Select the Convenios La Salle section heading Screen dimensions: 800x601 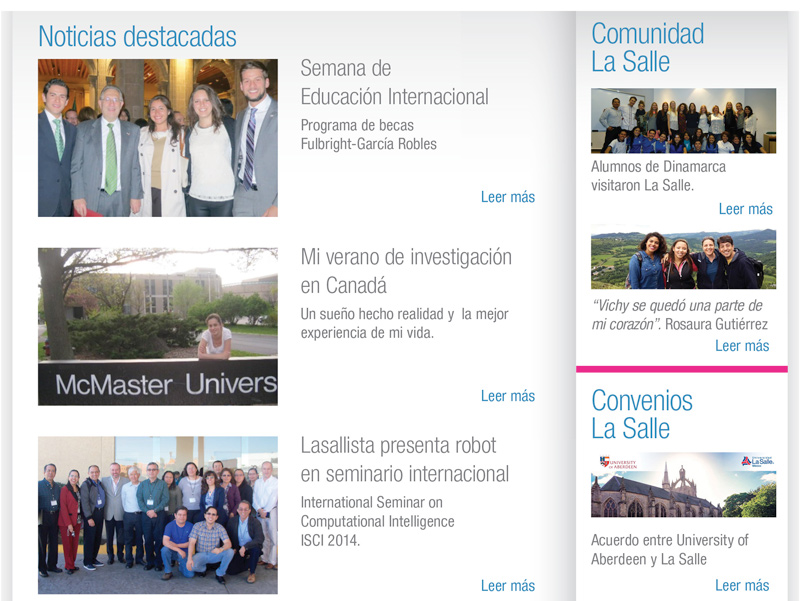pyautogui.click(x=641, y=414)
